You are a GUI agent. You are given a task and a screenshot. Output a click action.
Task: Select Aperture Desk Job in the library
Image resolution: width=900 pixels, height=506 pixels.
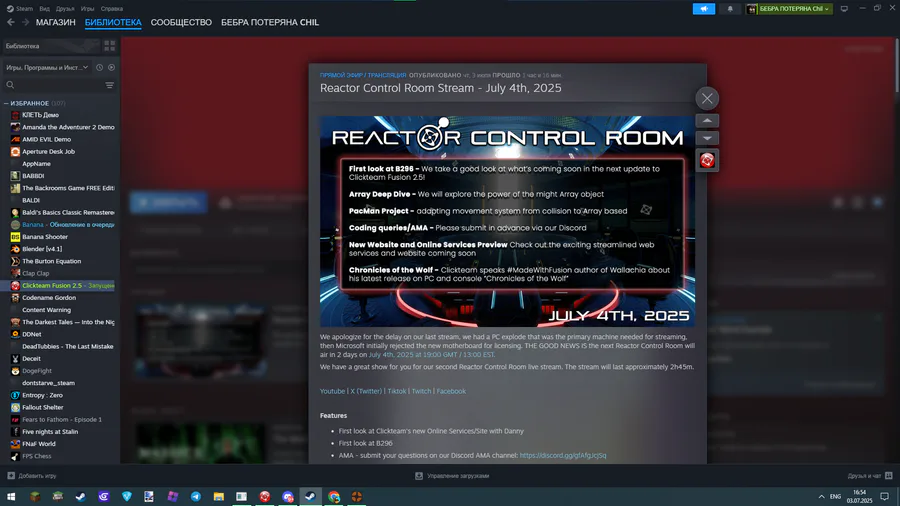tap(48, 151)
